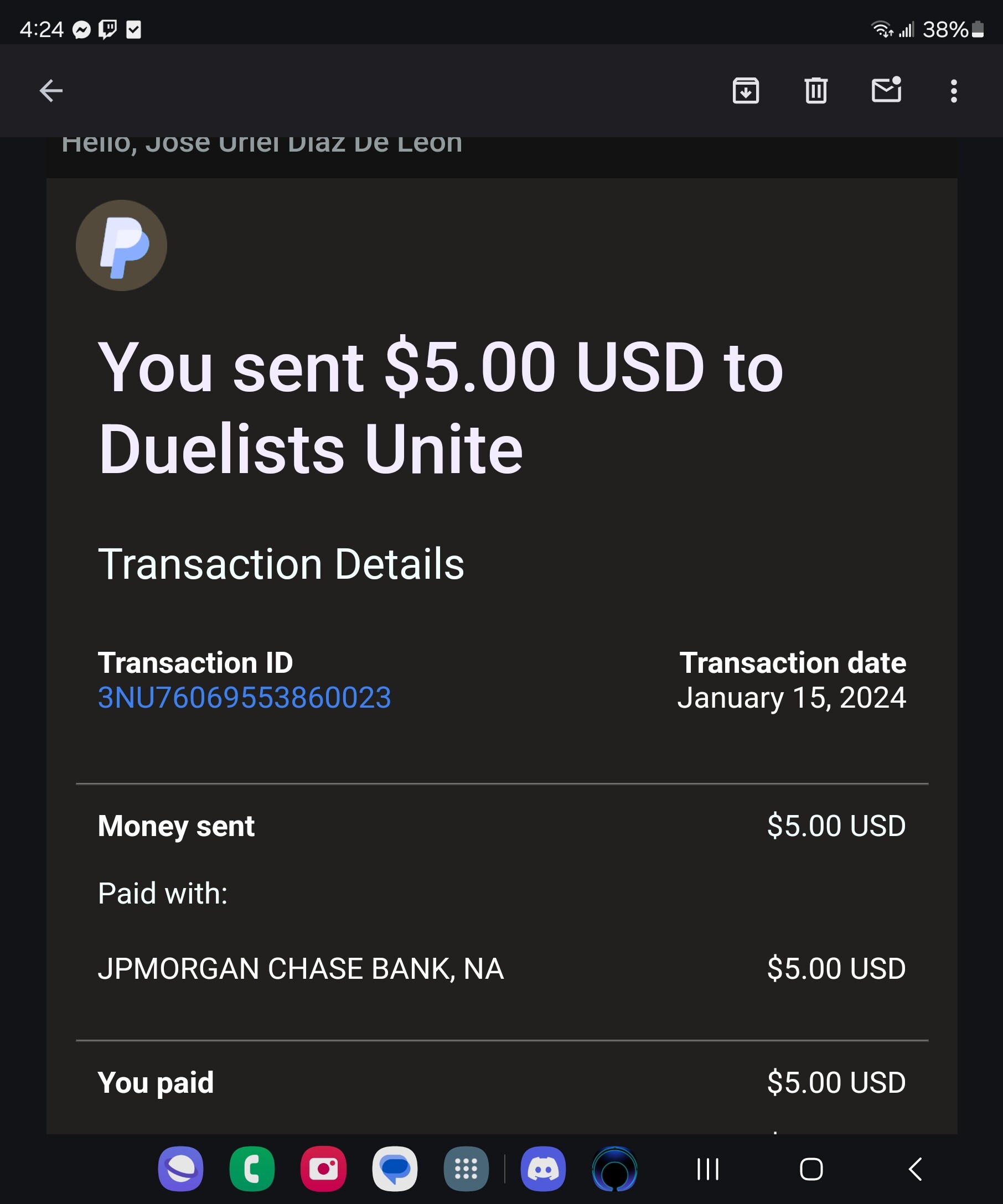Open the blue circle assistant app
Screen dimensions: 1003x1204
coord(614,1169)
